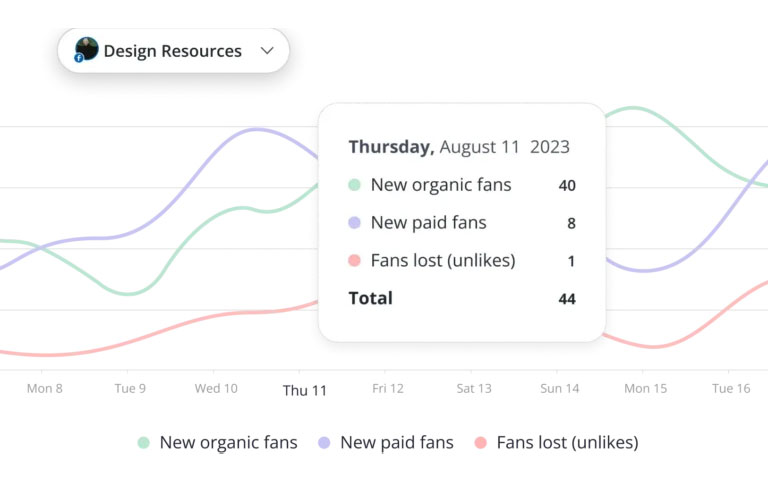Image resolution: width=768 pixels, height=484 pixels.
Task: Select Sat 13 on the date axis
Action: coord(473,388)
